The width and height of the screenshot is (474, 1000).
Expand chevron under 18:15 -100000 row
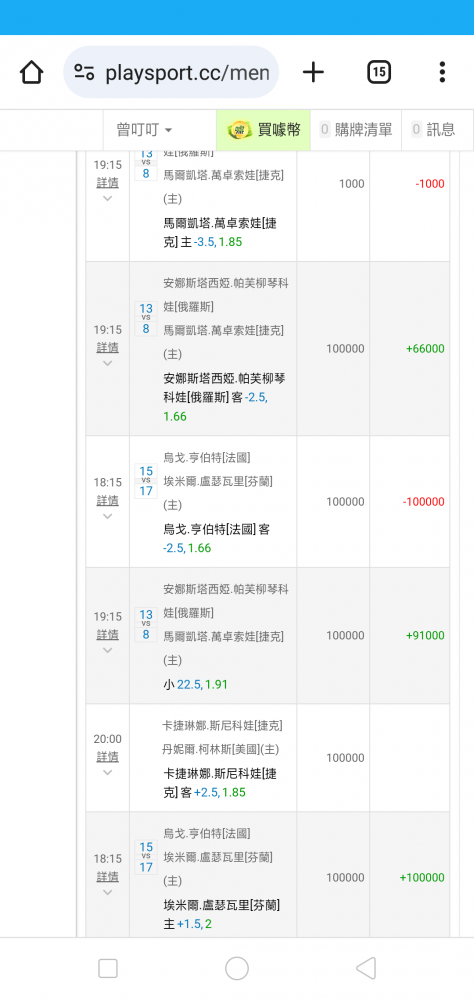click(x=107, y=516)
